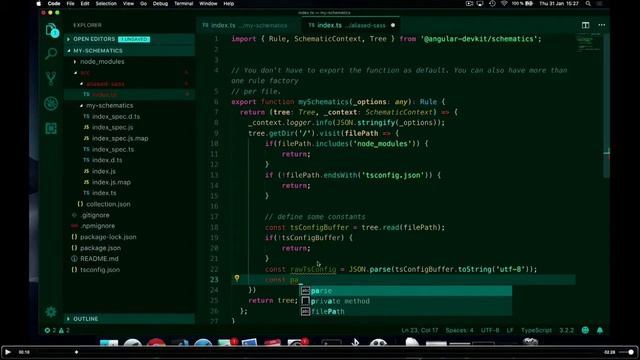The width and height of the screenshot is (640, 360).
Task: Open .gitignore in the explorer
Action: pyautogui.click(x=95, y=215)
